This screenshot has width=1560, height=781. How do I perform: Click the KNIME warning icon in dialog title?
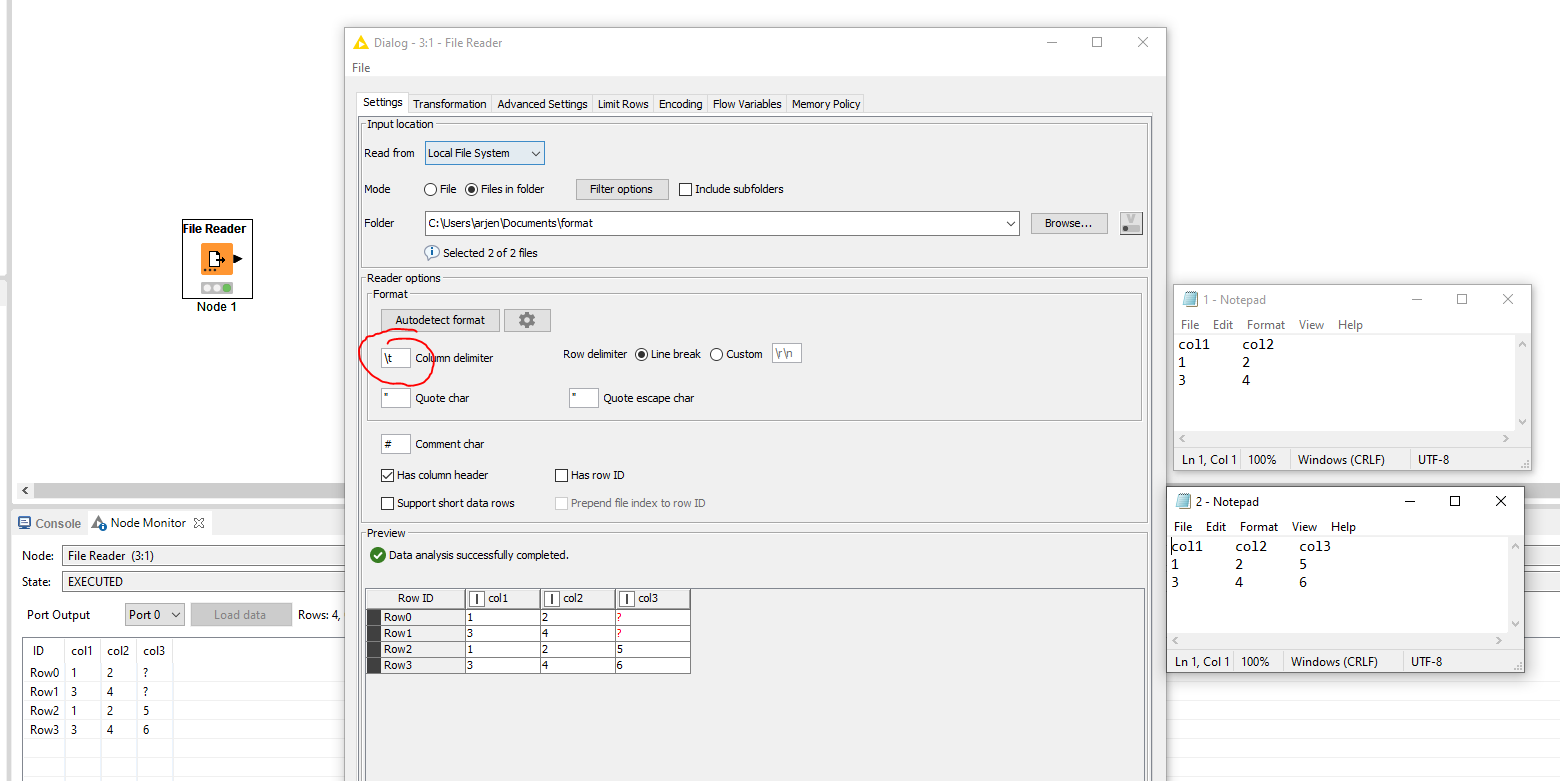coord(361,43)
